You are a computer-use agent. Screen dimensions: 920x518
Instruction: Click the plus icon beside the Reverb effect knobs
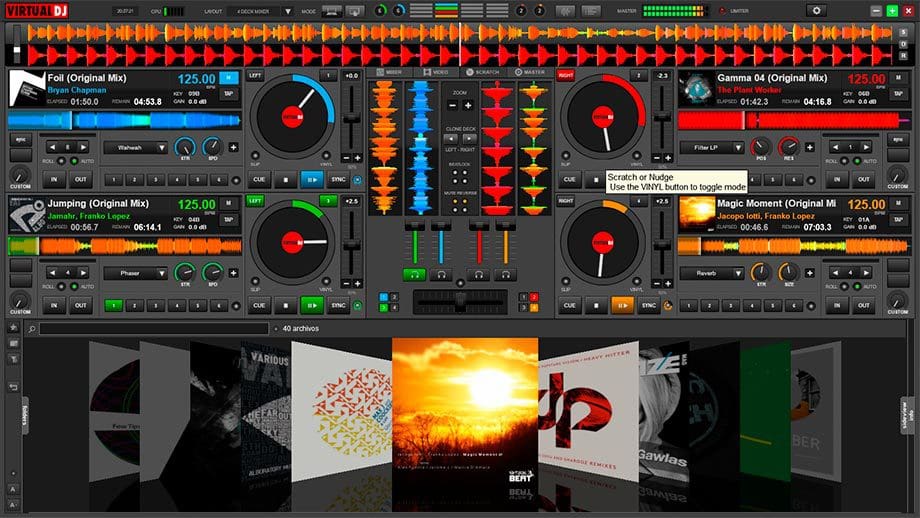[810, 273]
